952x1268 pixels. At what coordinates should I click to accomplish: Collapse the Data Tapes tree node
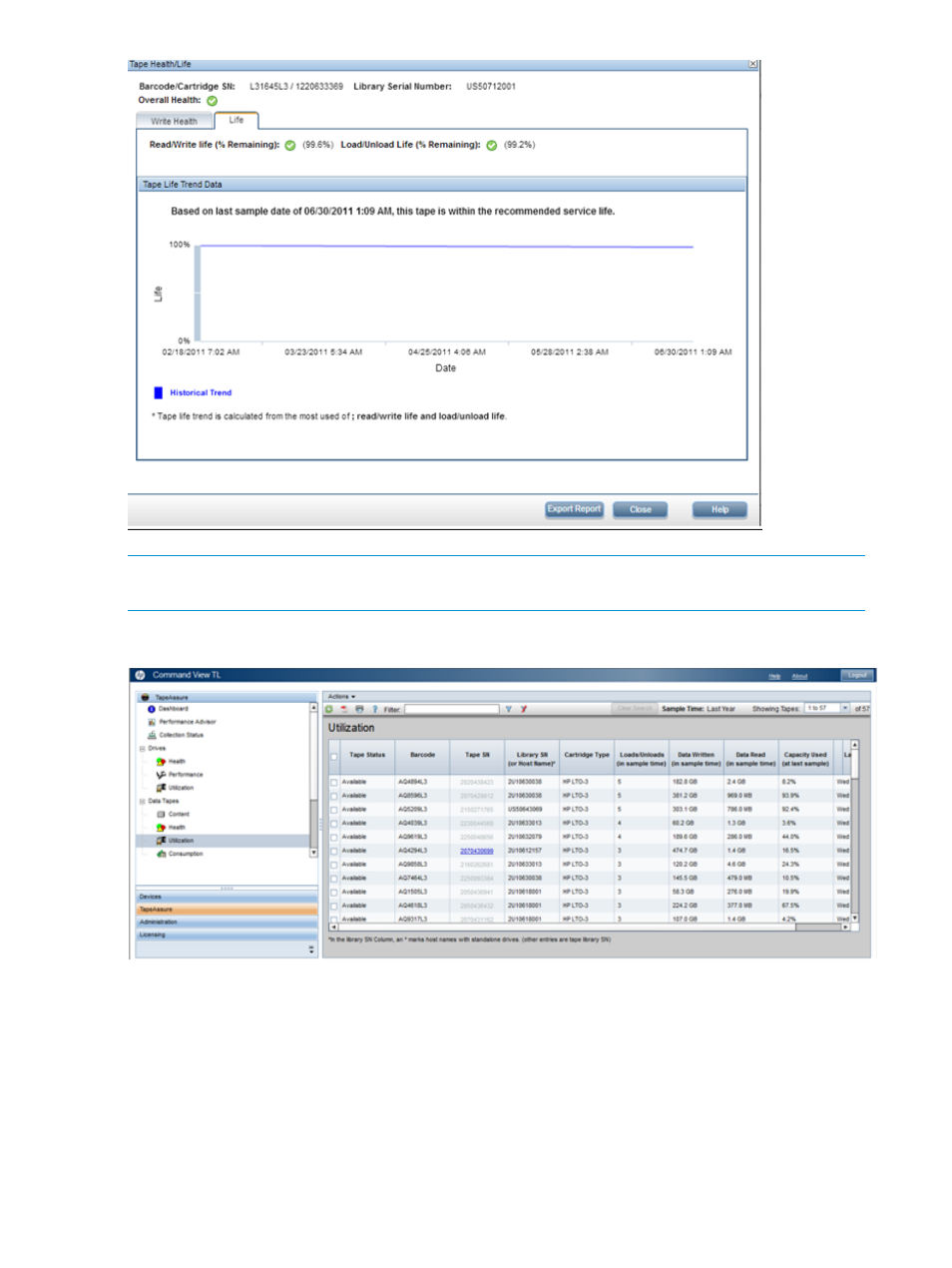142,802
